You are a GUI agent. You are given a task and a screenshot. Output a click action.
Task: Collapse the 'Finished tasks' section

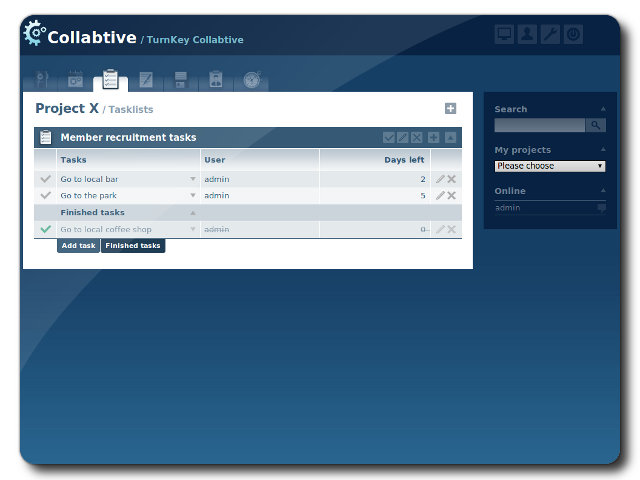[193, 213]
